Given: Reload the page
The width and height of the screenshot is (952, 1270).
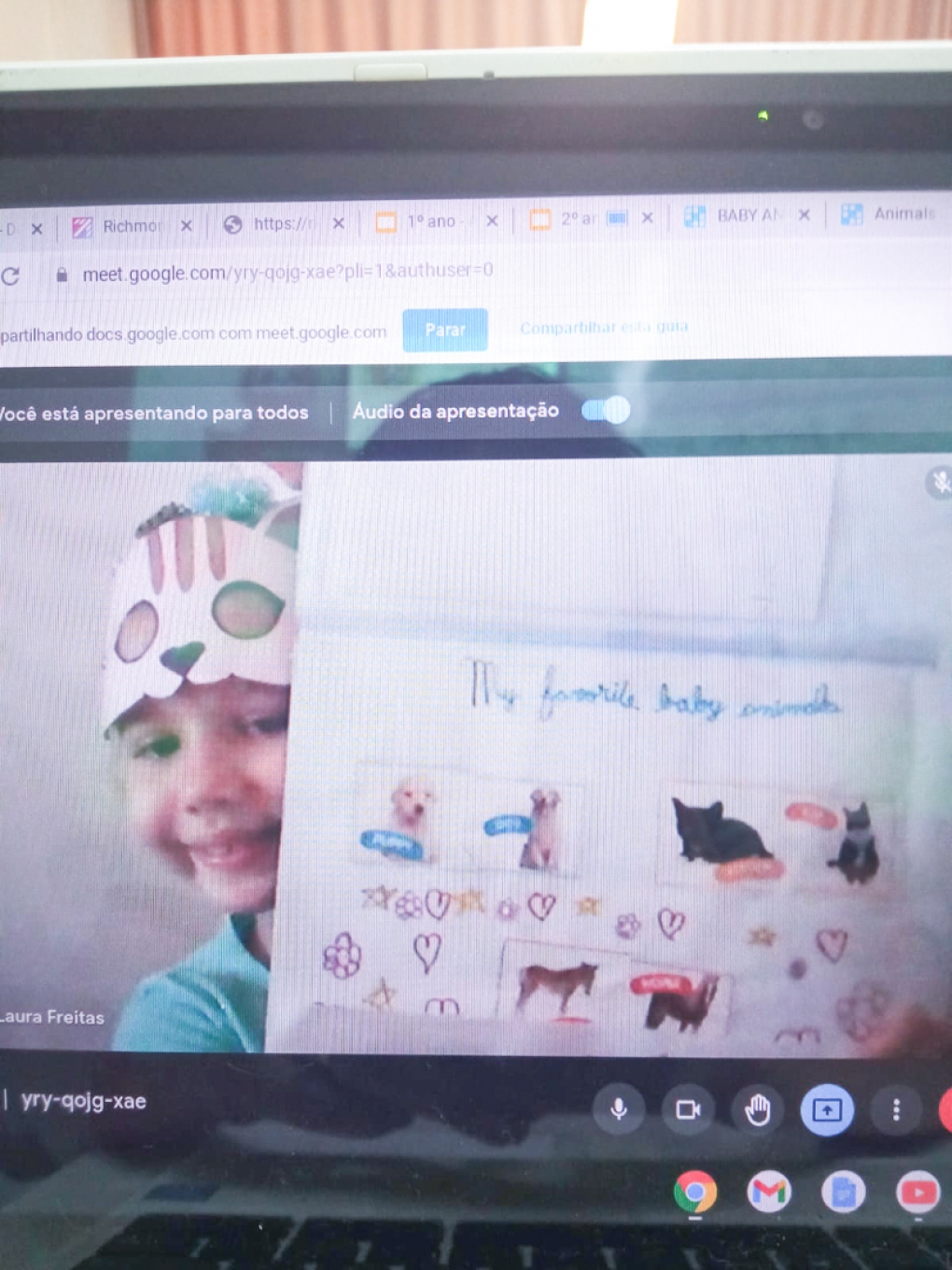Looking at the screenshot, I should (11, 276).
